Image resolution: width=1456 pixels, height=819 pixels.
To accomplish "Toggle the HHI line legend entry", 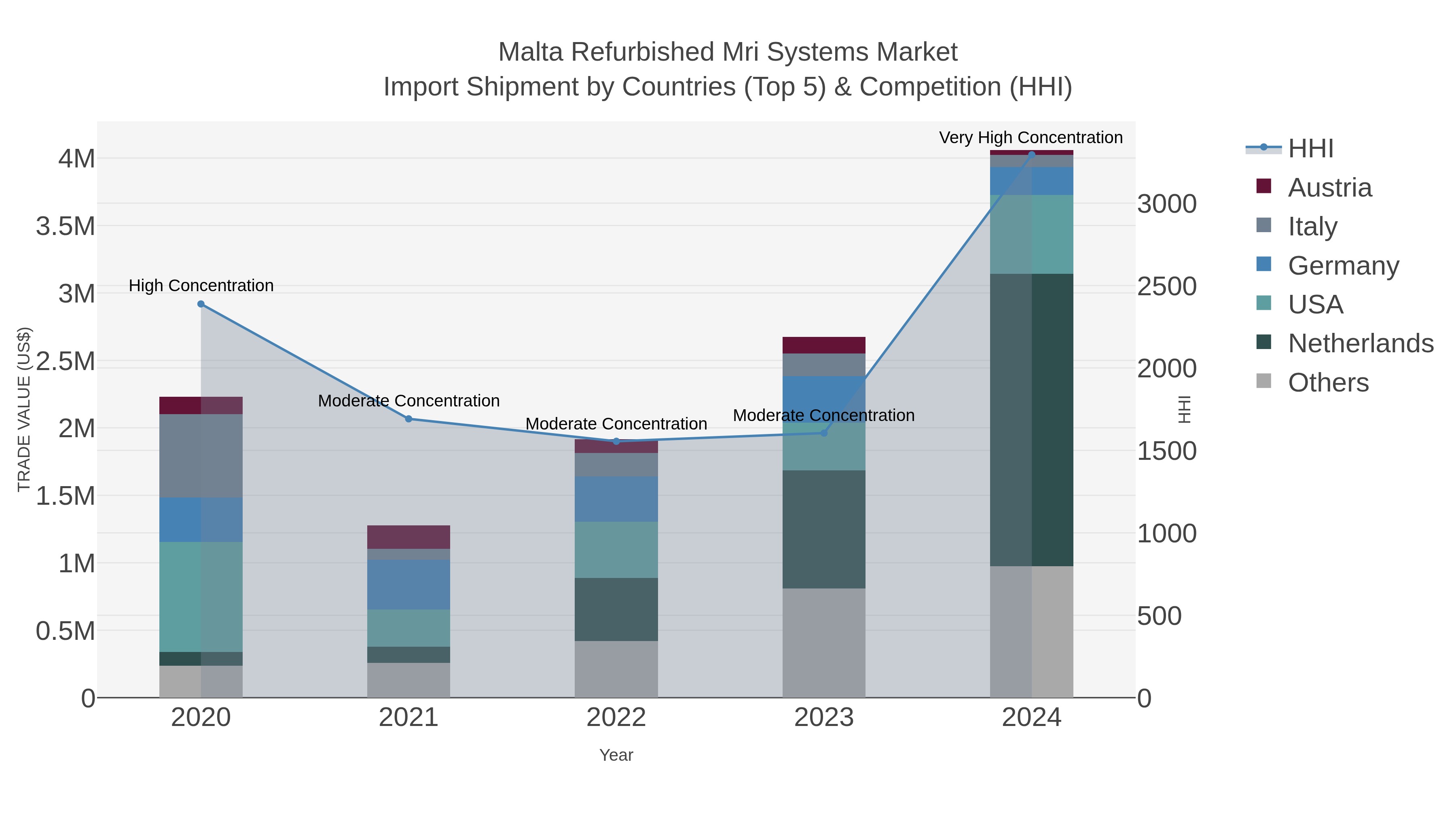I will (x=1289, y=149).
